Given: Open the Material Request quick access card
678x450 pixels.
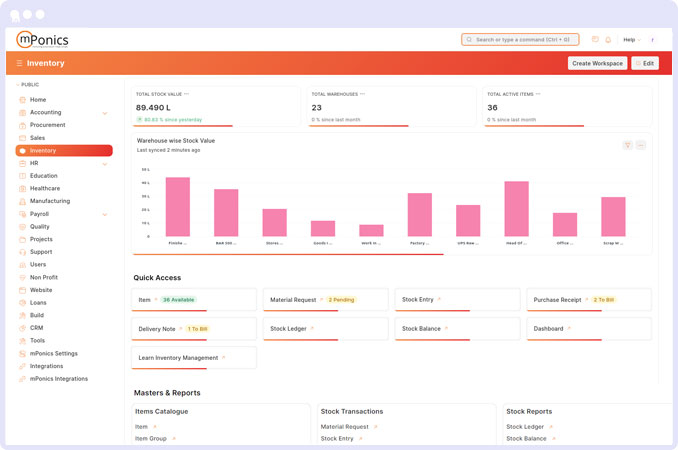Looking at the screenshot, I should 326,300.
